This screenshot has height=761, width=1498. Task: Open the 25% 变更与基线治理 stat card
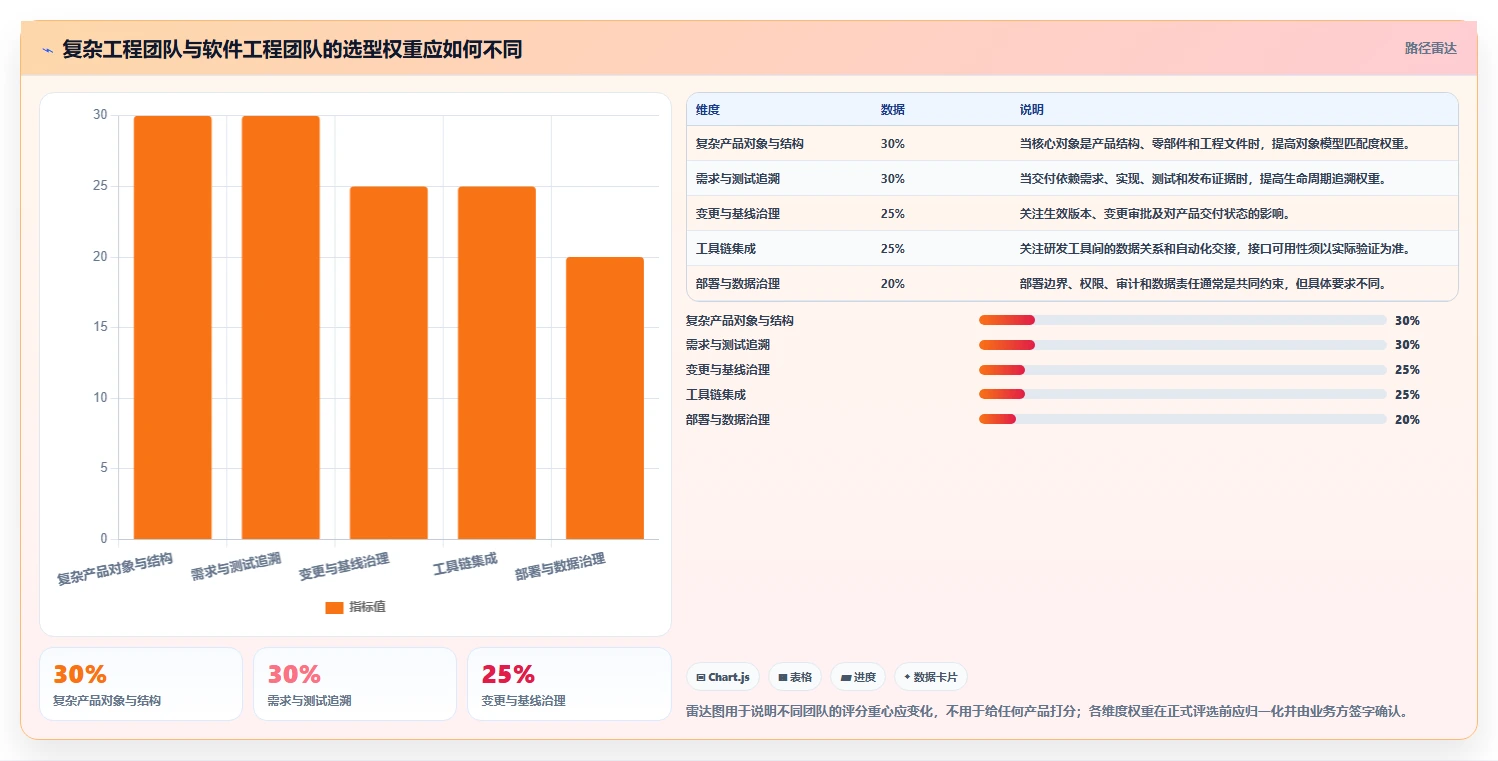point(569,684)
